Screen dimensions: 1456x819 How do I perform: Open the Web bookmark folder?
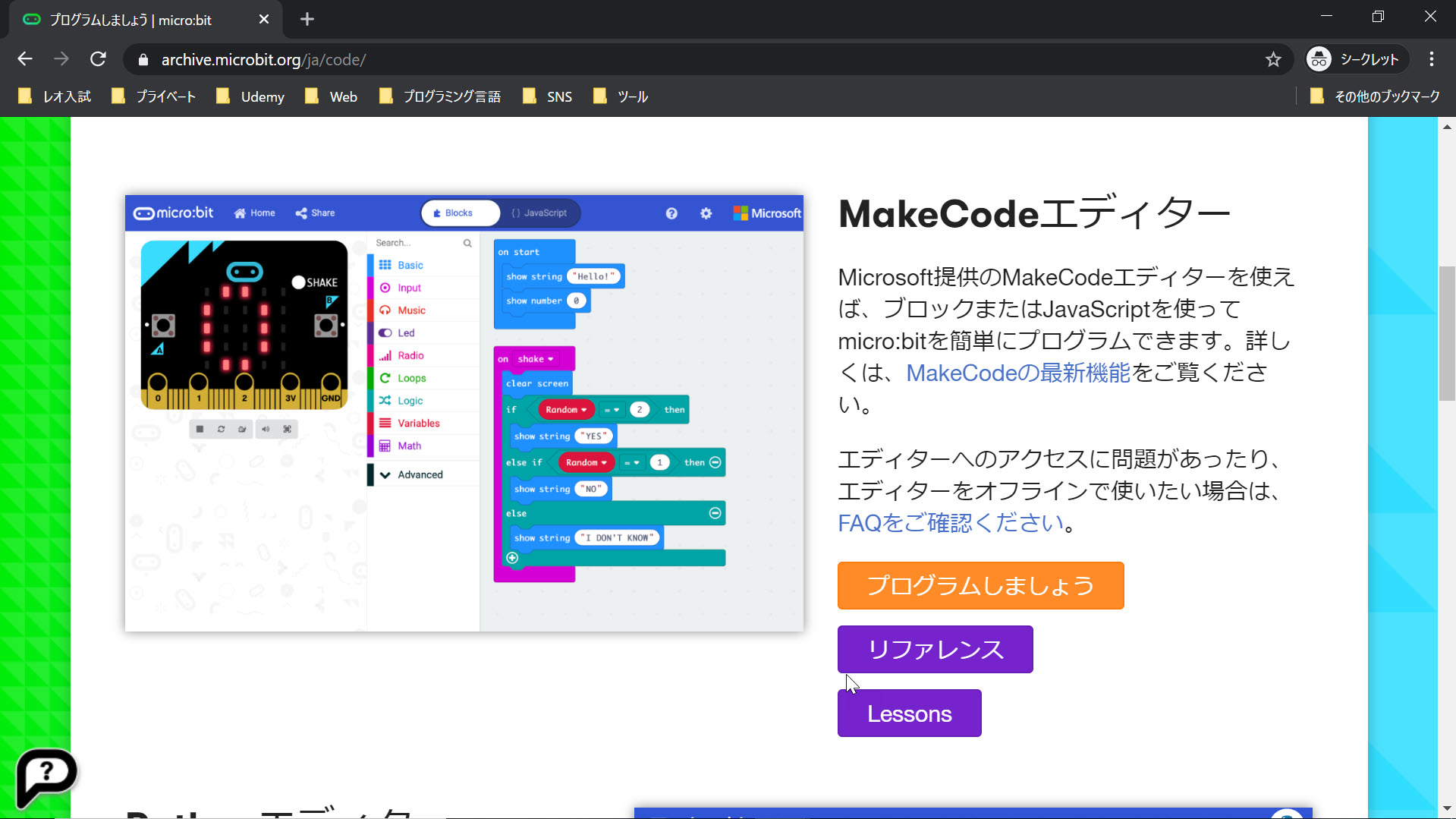pos(331,96)
